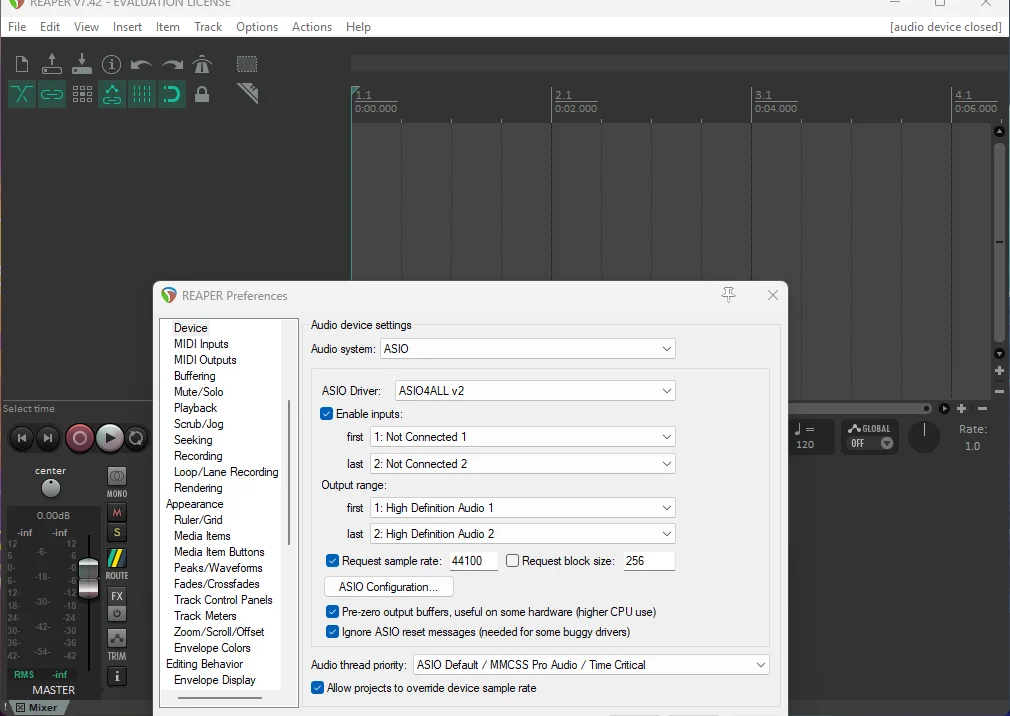Enable Request block size checkbox

pos(512,561)
